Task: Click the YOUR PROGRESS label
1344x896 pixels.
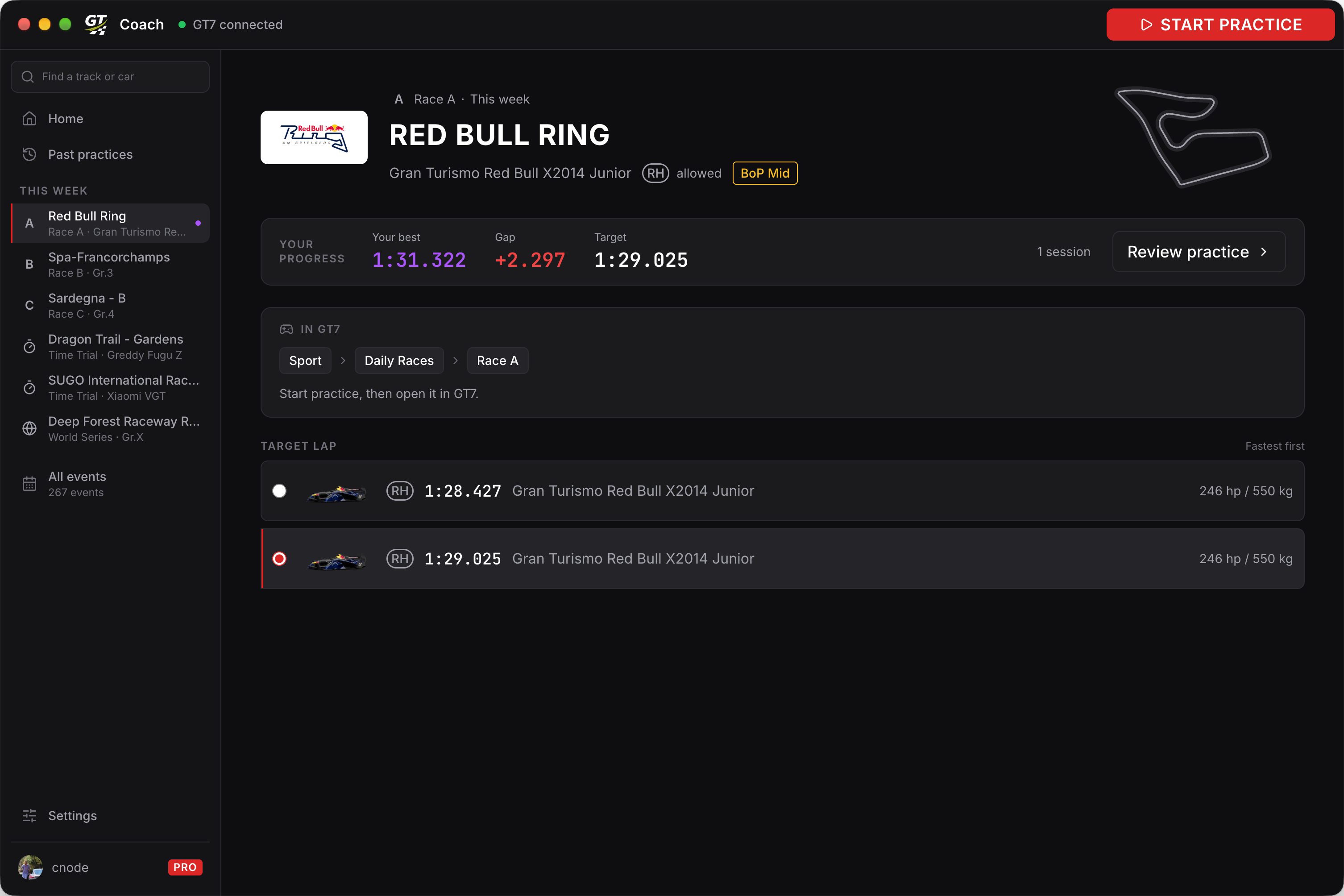Action: pos(312,251)
